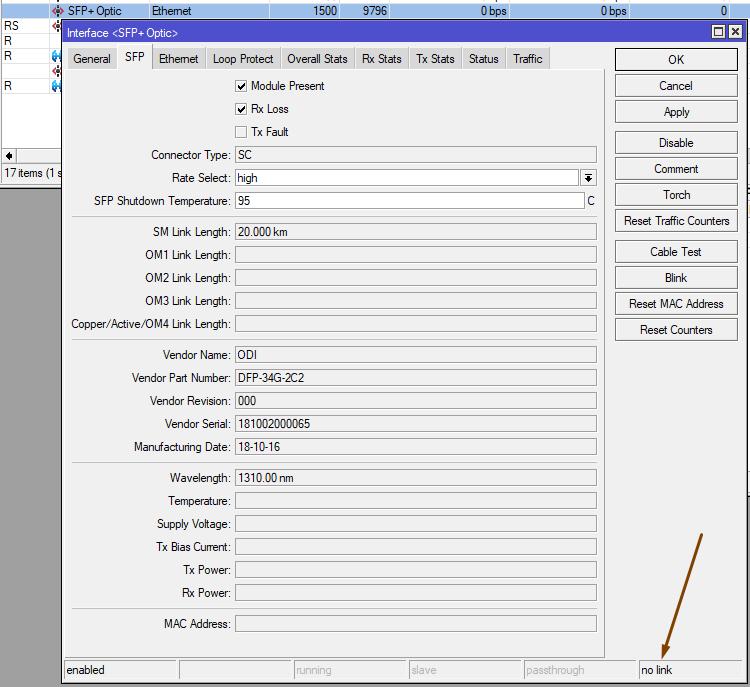This screenshot has width=750, height=687.
Task: Click Reset Traffic Counters
Action: 676,221
